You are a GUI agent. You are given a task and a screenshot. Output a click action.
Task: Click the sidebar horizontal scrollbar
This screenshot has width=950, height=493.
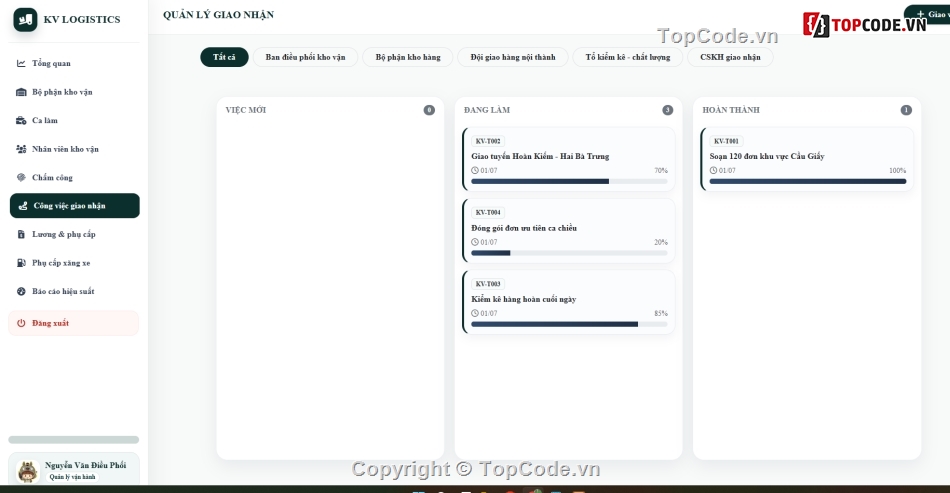tap(73, 440)
